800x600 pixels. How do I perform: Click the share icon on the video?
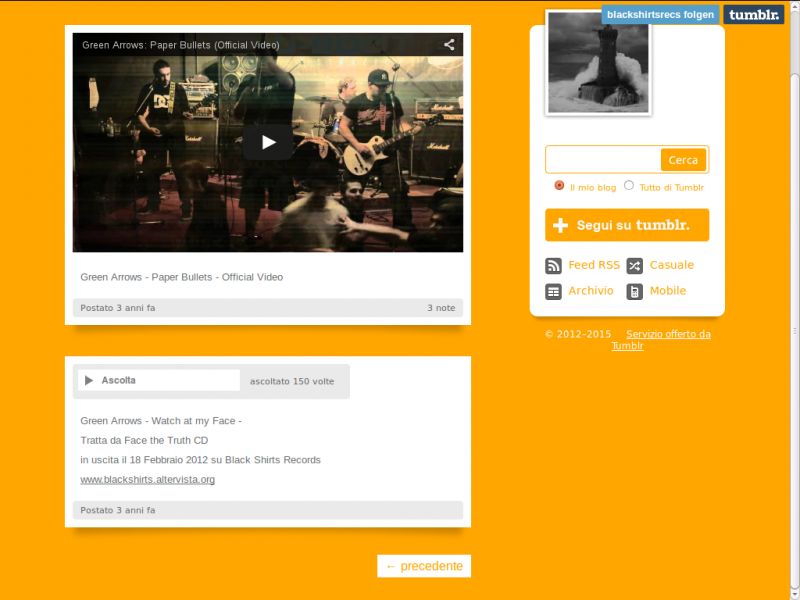click(449, 45)
